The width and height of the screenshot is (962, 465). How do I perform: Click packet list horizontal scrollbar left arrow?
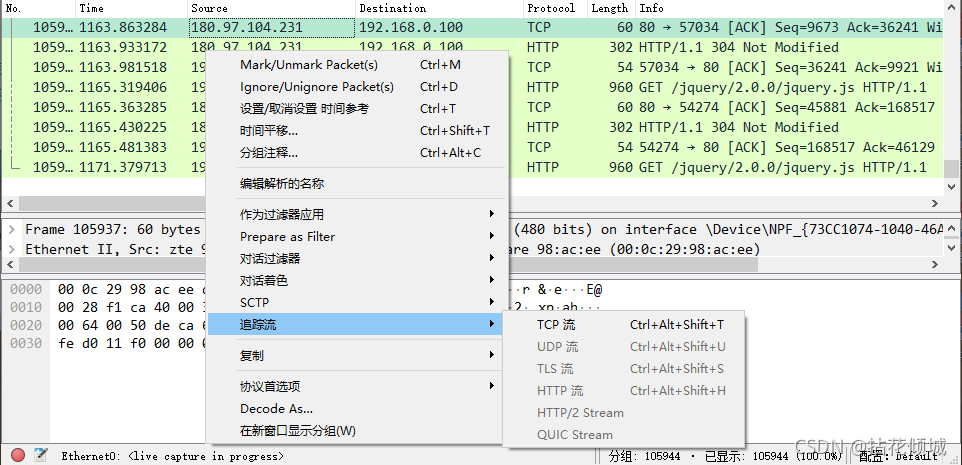pyautogui.click(x=9, y=203)
